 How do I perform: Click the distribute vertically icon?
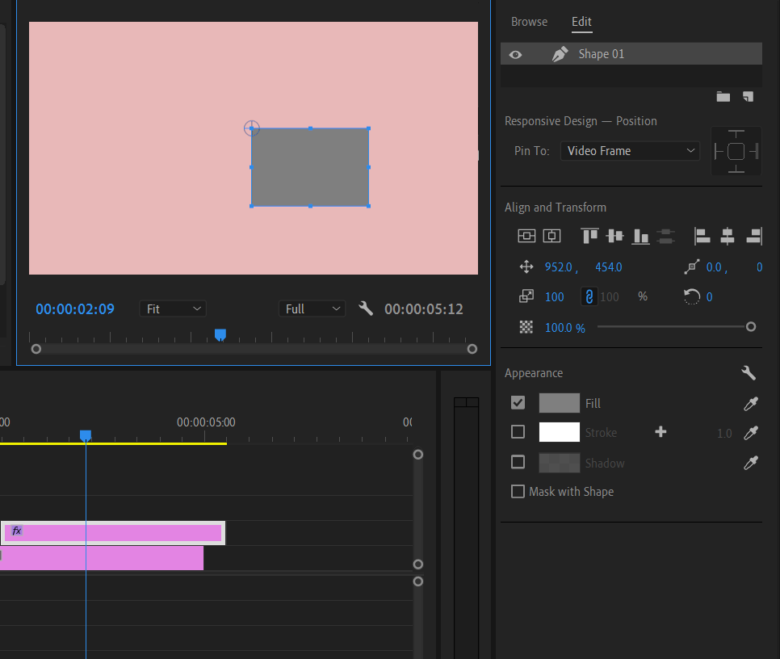666,236
